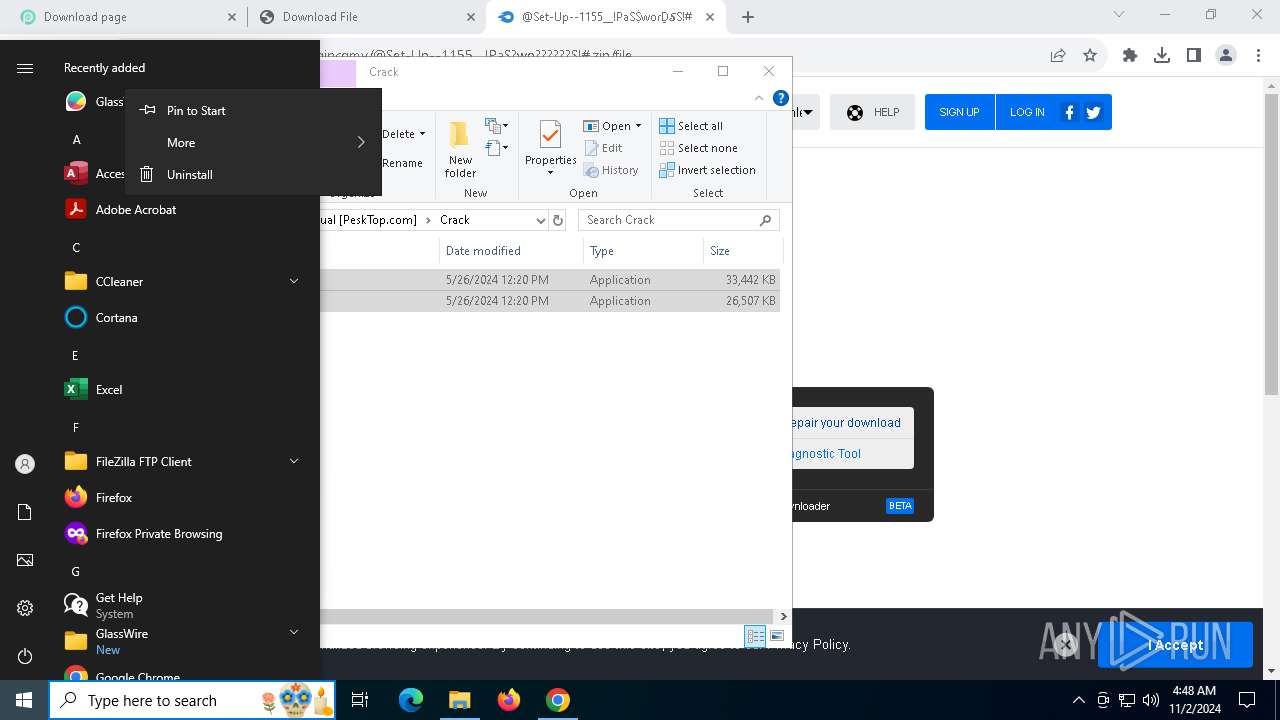Refresh the Crack folder address bar

tap(558, 220)
